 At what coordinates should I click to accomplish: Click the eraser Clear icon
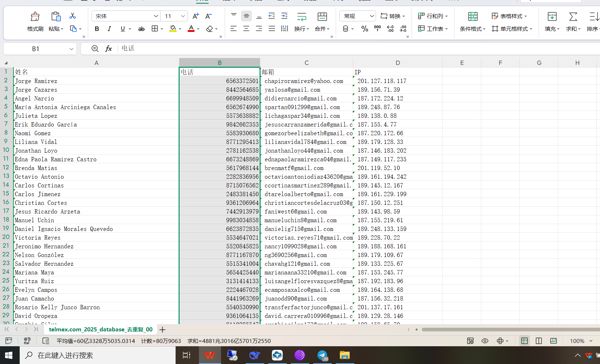click(x=209, y=29)
